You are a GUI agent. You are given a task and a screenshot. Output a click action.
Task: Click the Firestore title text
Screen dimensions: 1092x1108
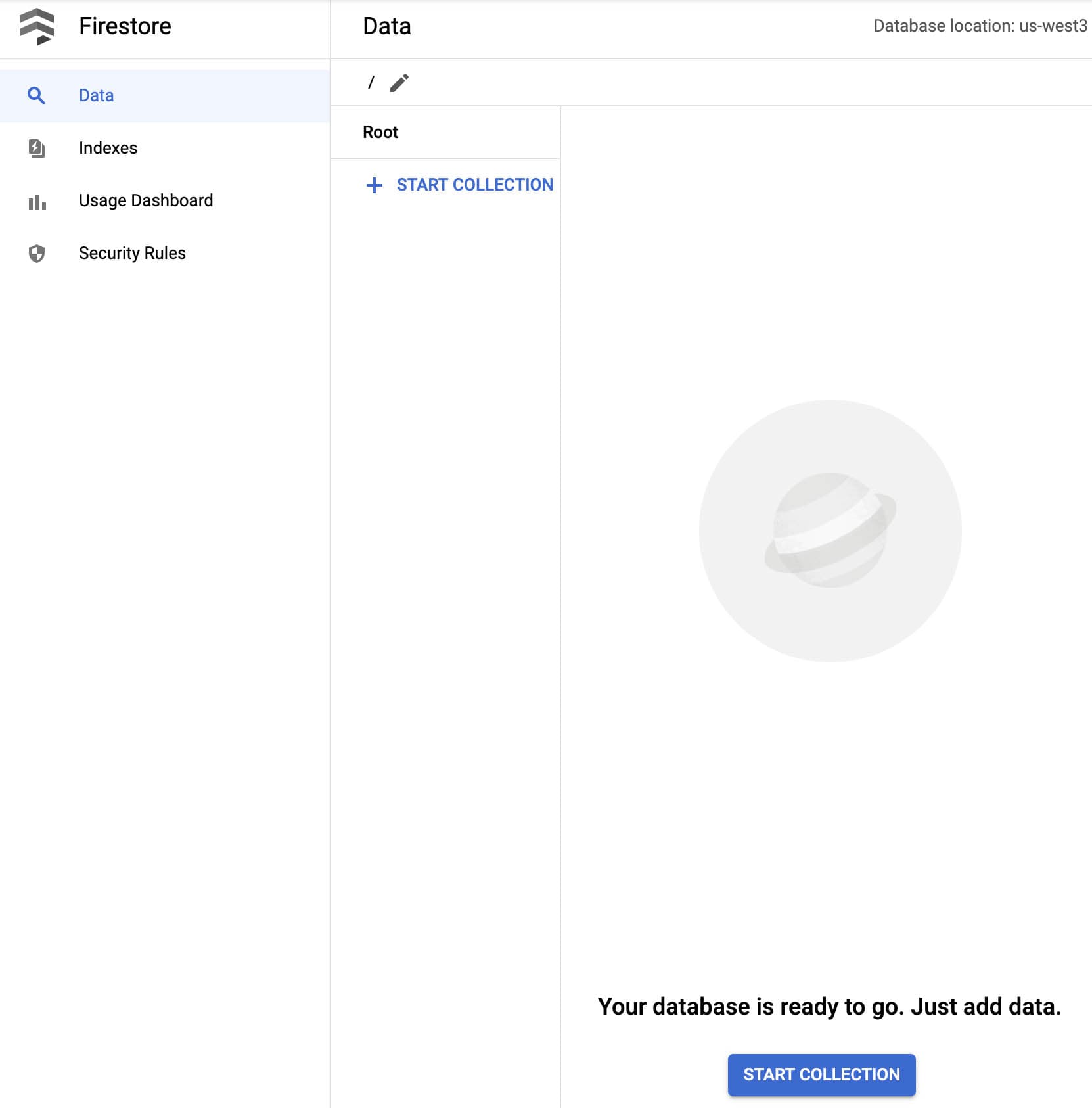pyautogui.click(x=125, y=26)
